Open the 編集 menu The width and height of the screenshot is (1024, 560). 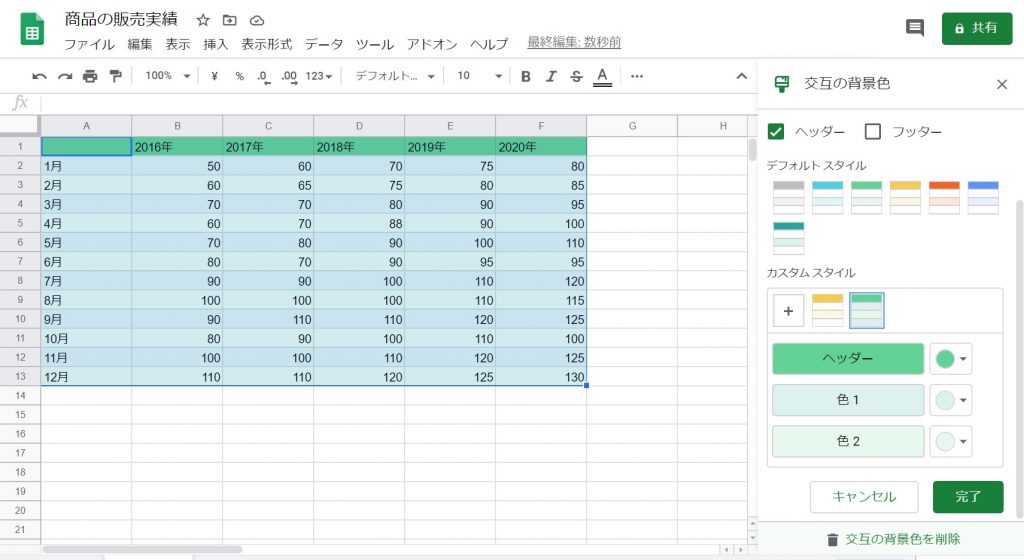pos(140,44)
